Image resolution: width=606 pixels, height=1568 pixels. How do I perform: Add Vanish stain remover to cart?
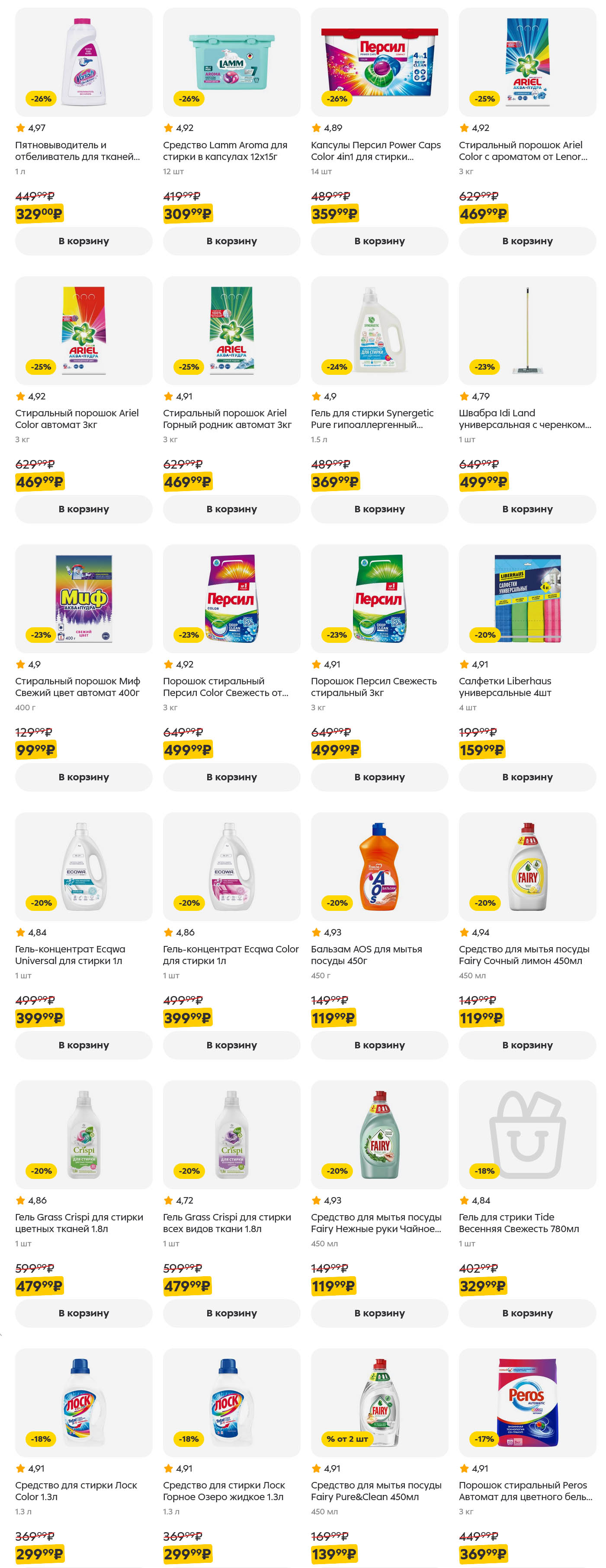tap(83, 241)
